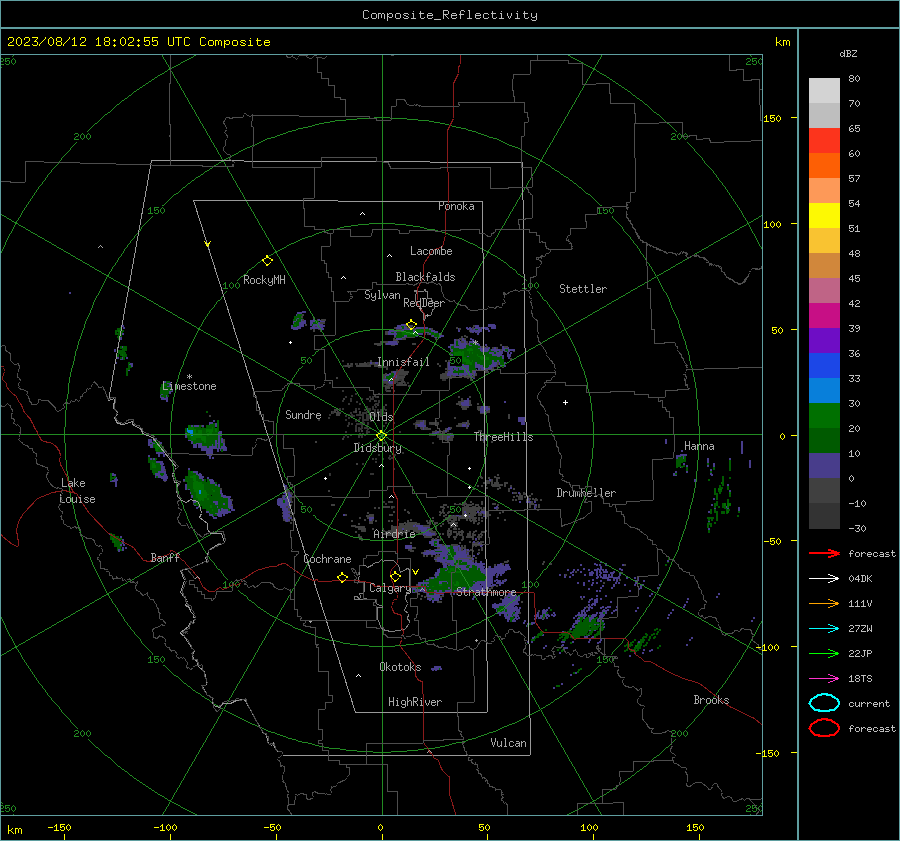The width and height of the screenshot is (900, 841).
Task: Select the red forecast ellipse legend icon
Action: (824, 728)
